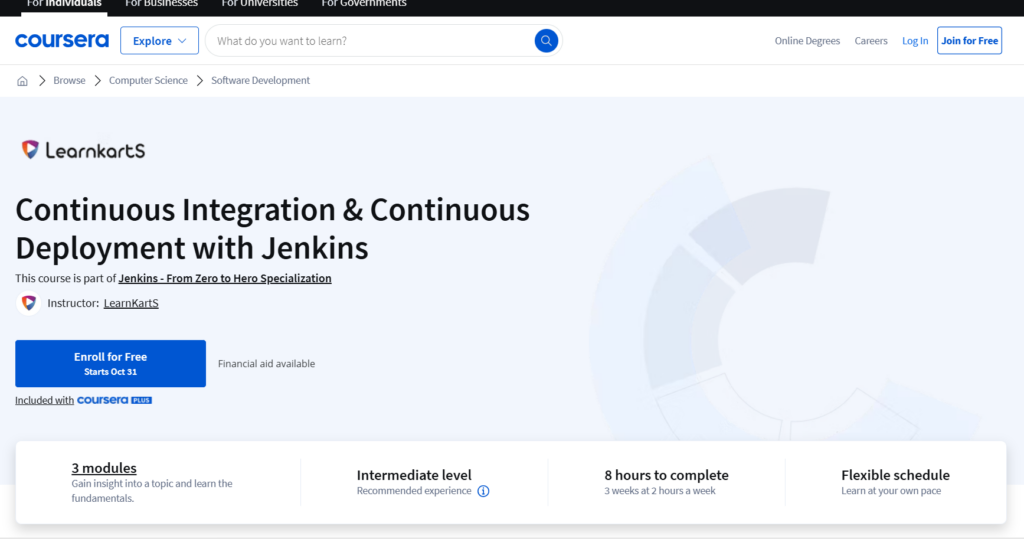Navigate to Browse breadcrumb
Viewport: 1024px width, 539px height.
(x=69, y=80)
